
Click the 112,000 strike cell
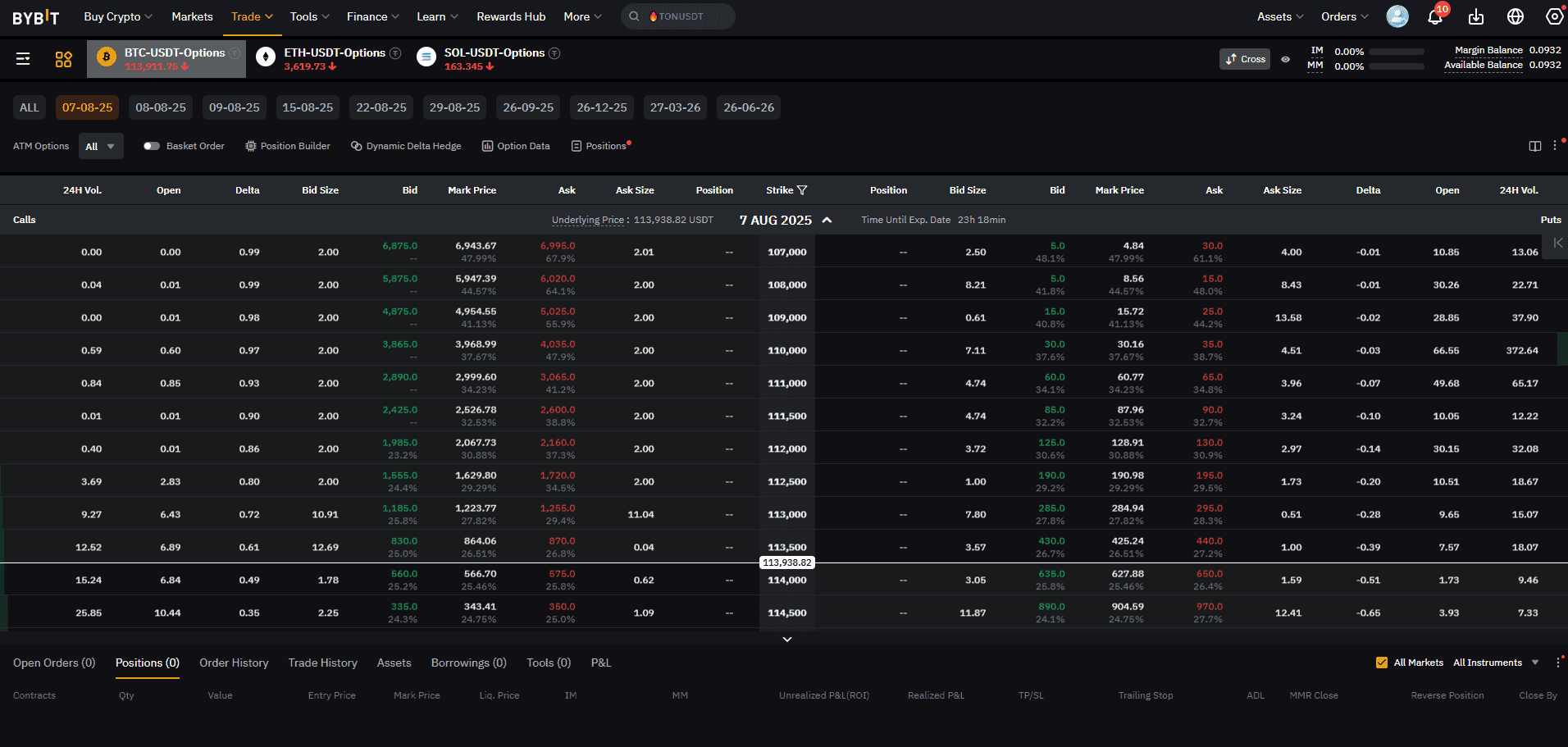[787, 449]
